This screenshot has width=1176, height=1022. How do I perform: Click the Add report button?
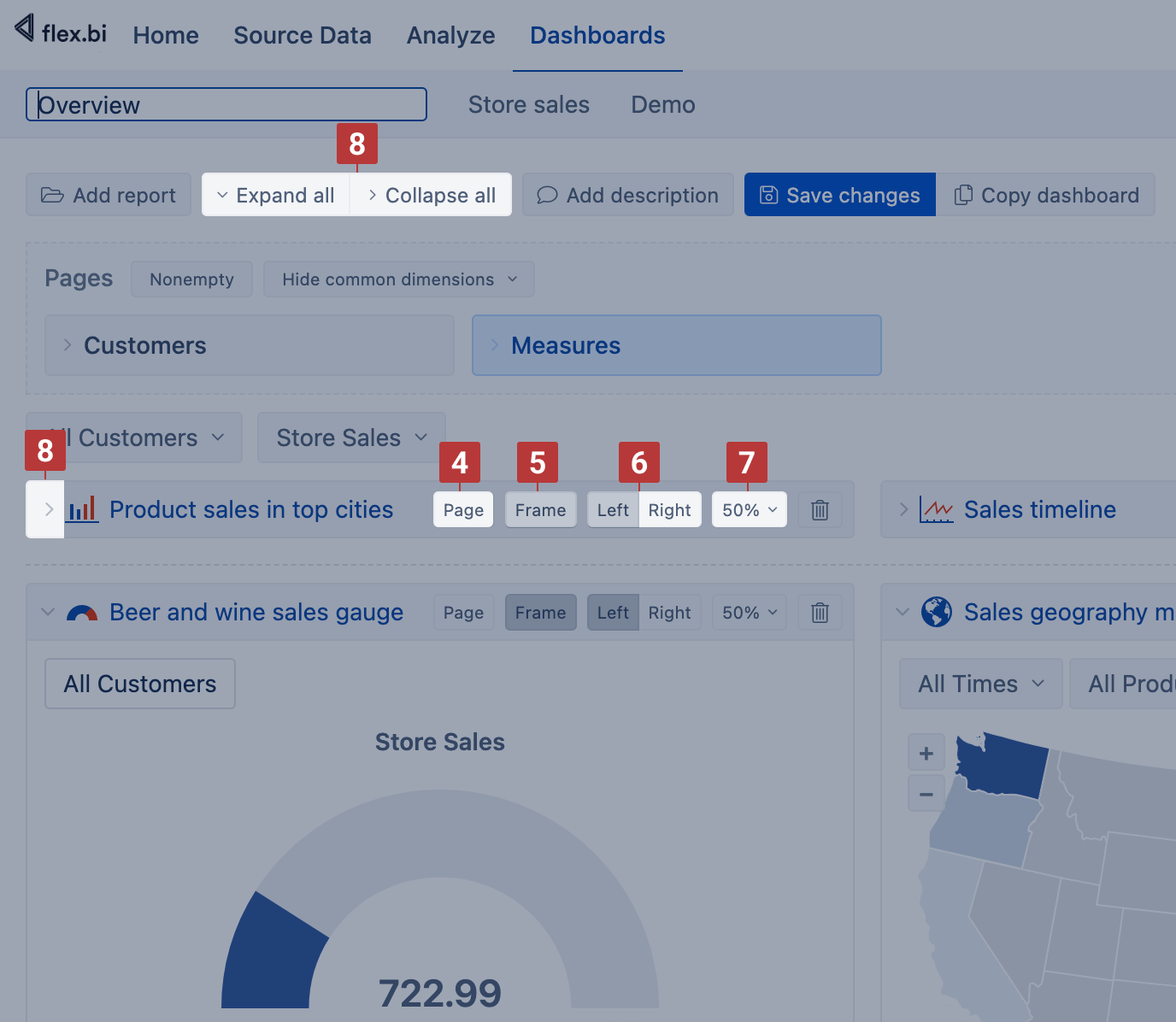coord(109,195)
